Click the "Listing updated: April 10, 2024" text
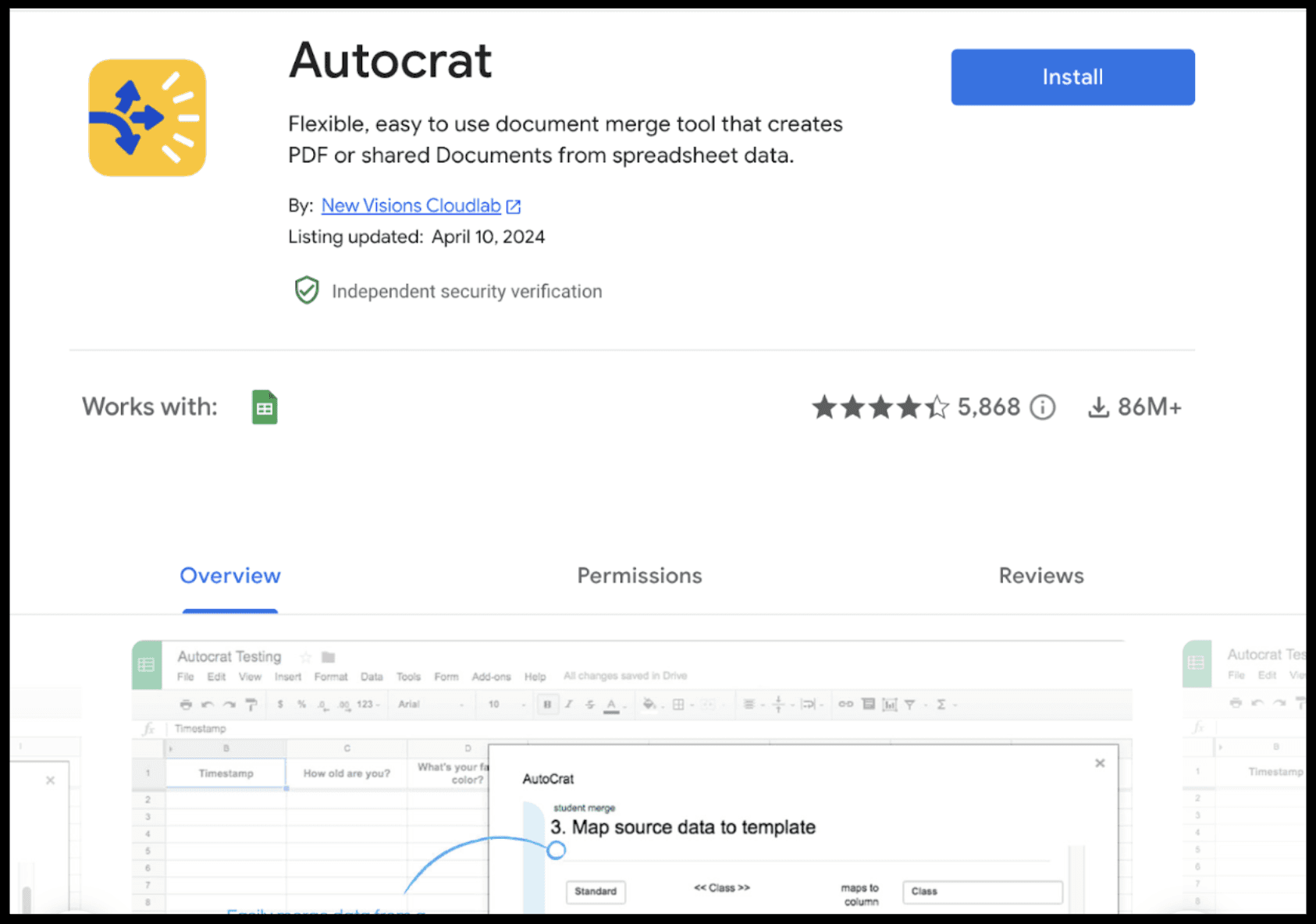 pos(416,236)
